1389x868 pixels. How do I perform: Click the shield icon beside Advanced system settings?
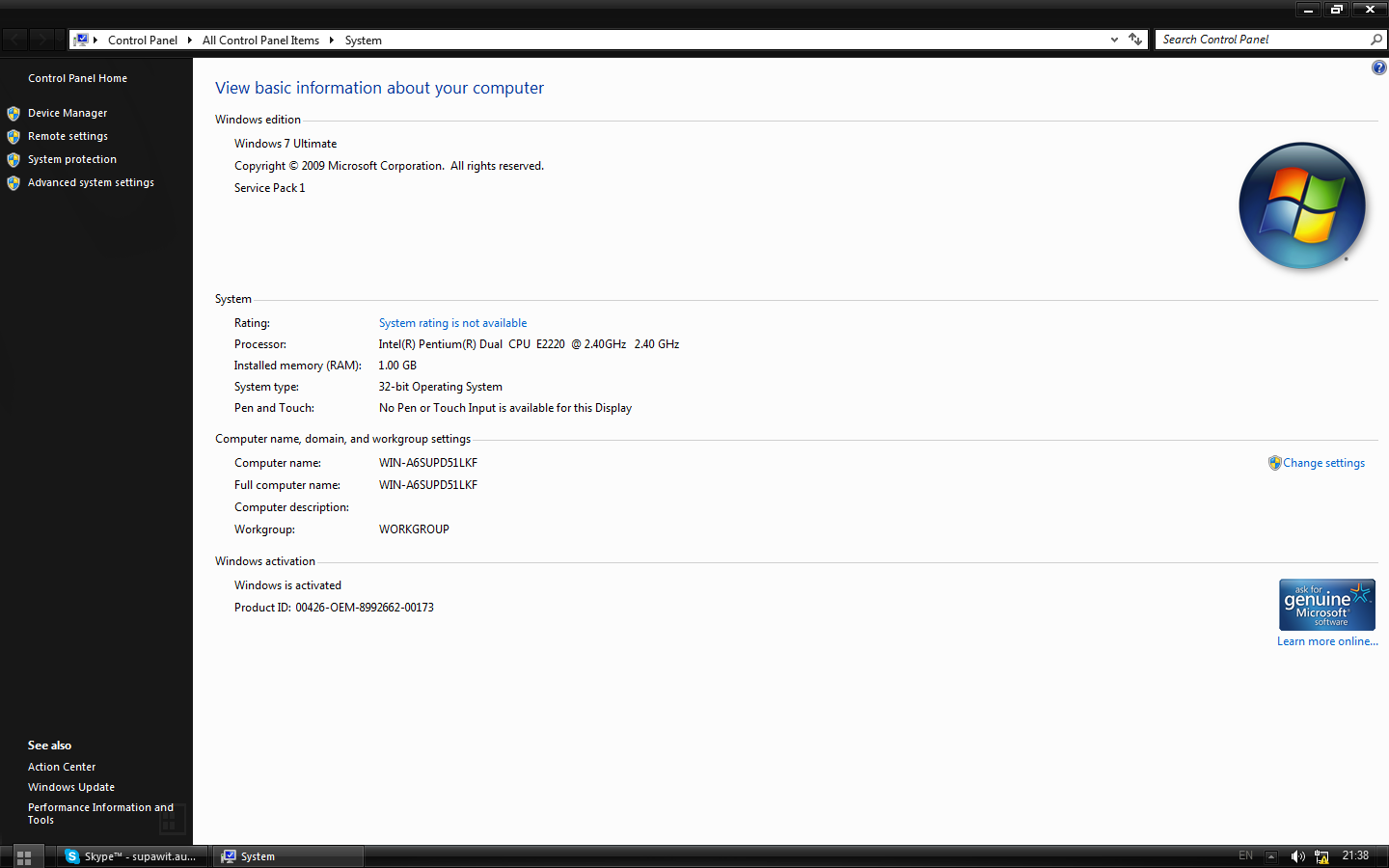click(x=14, y=182)
